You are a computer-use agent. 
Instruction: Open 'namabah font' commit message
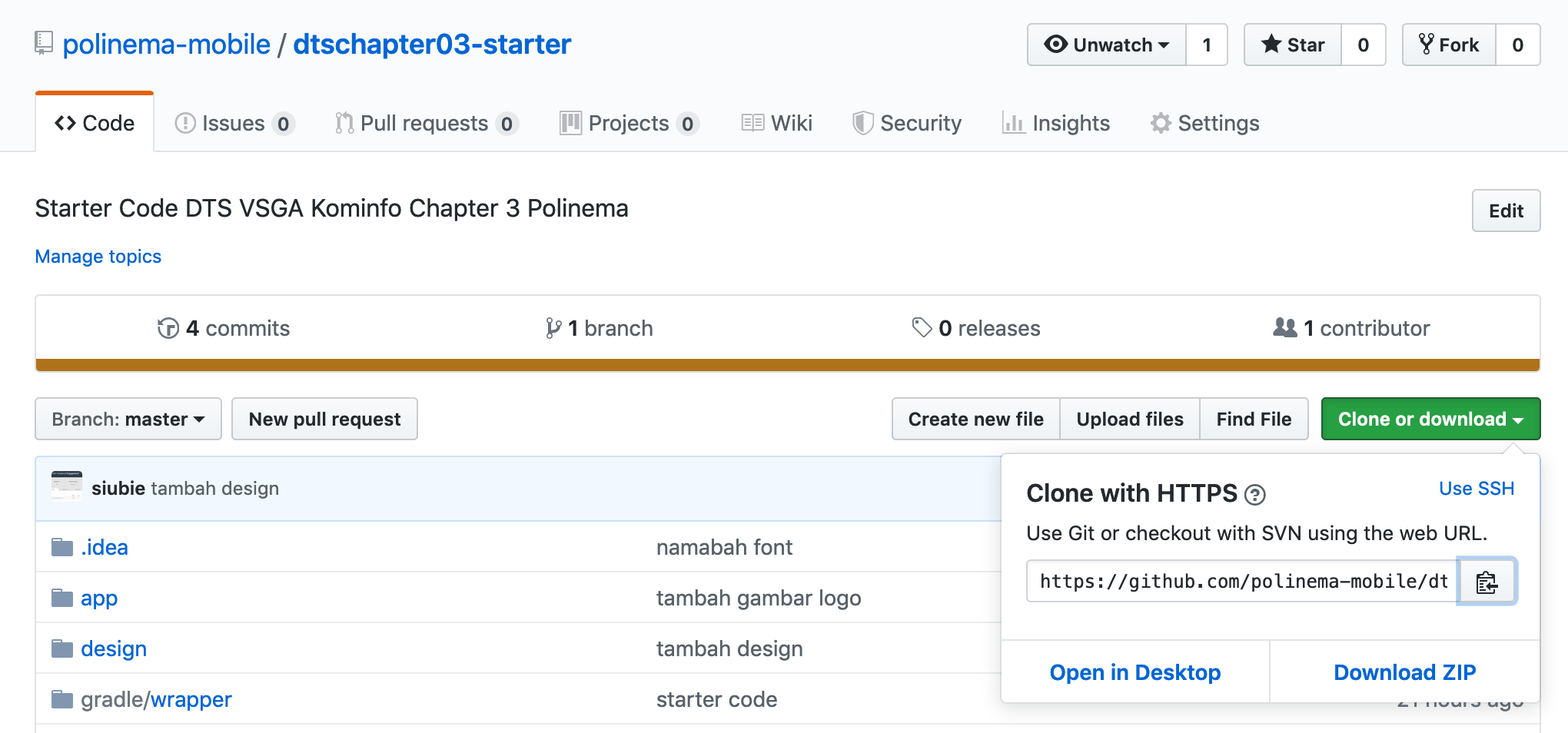coord(724,547)
